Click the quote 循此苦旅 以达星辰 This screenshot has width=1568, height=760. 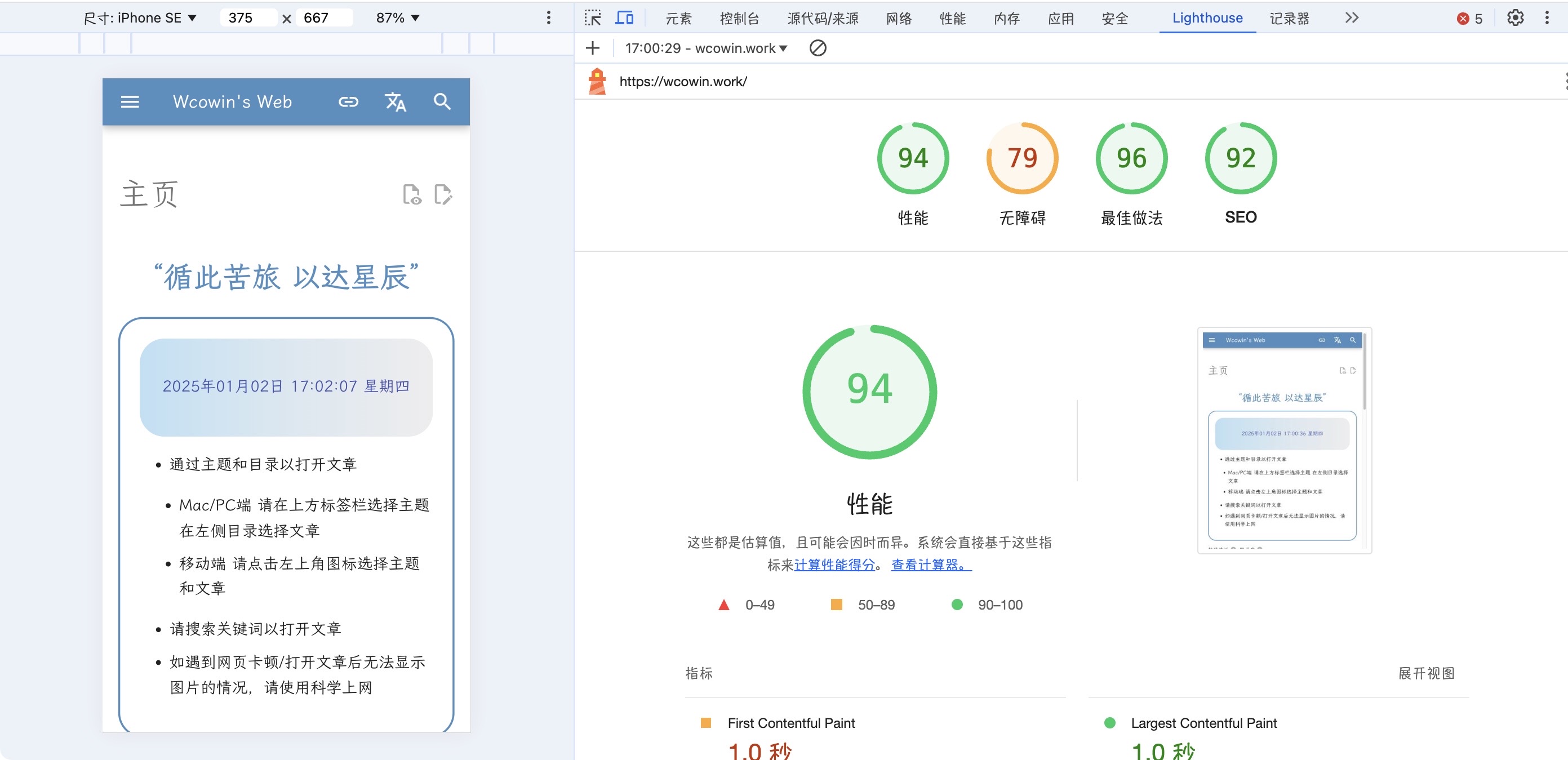coord(286,277)
